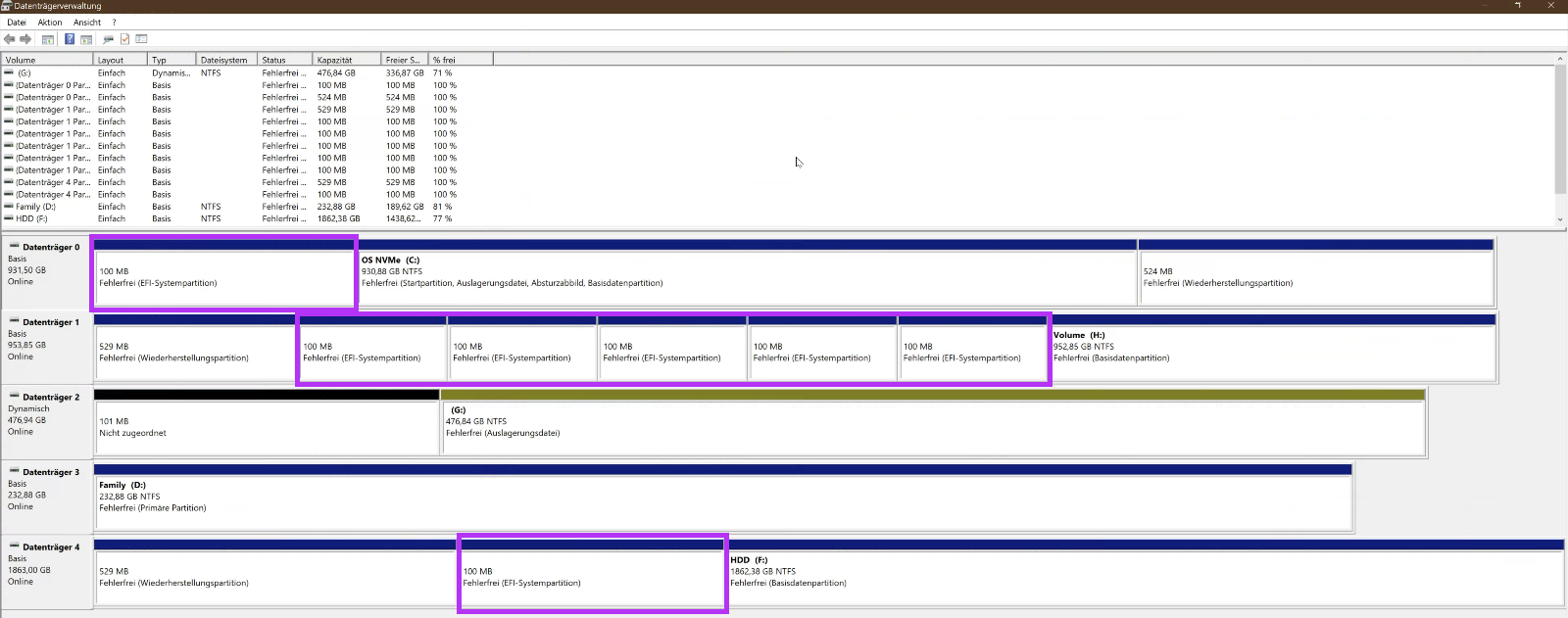Viewport: 1568px width, 618px height.
Task: Click the disk icon next to Datenträger 4
Action: [15, 546]
